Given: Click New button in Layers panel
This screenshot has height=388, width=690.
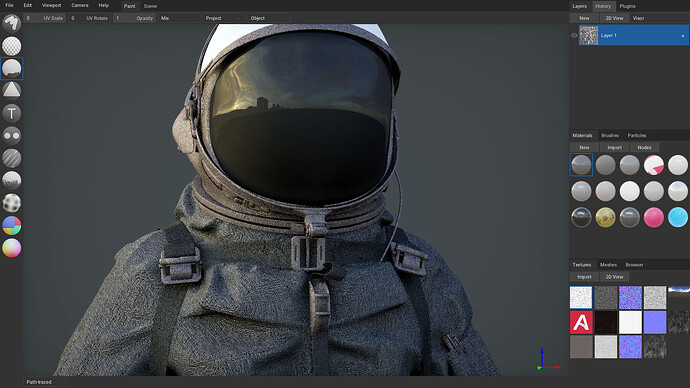Looking at the screenshot, I should [584, 18].
